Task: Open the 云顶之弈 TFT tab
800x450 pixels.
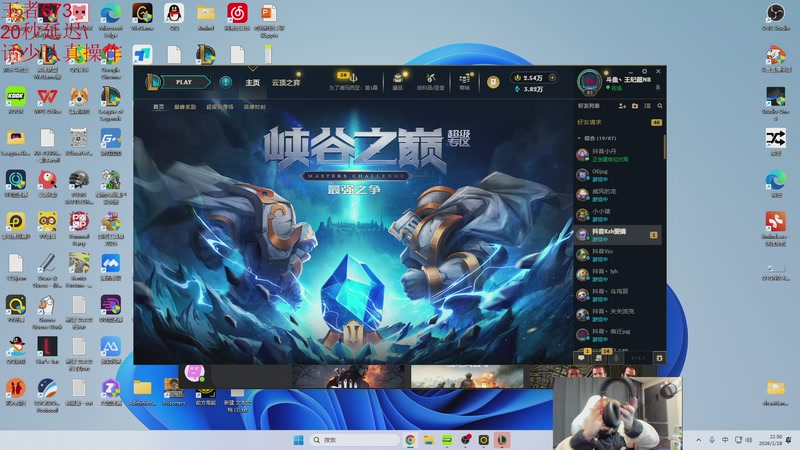Action: pyautogui.click(x=286, y=83)
